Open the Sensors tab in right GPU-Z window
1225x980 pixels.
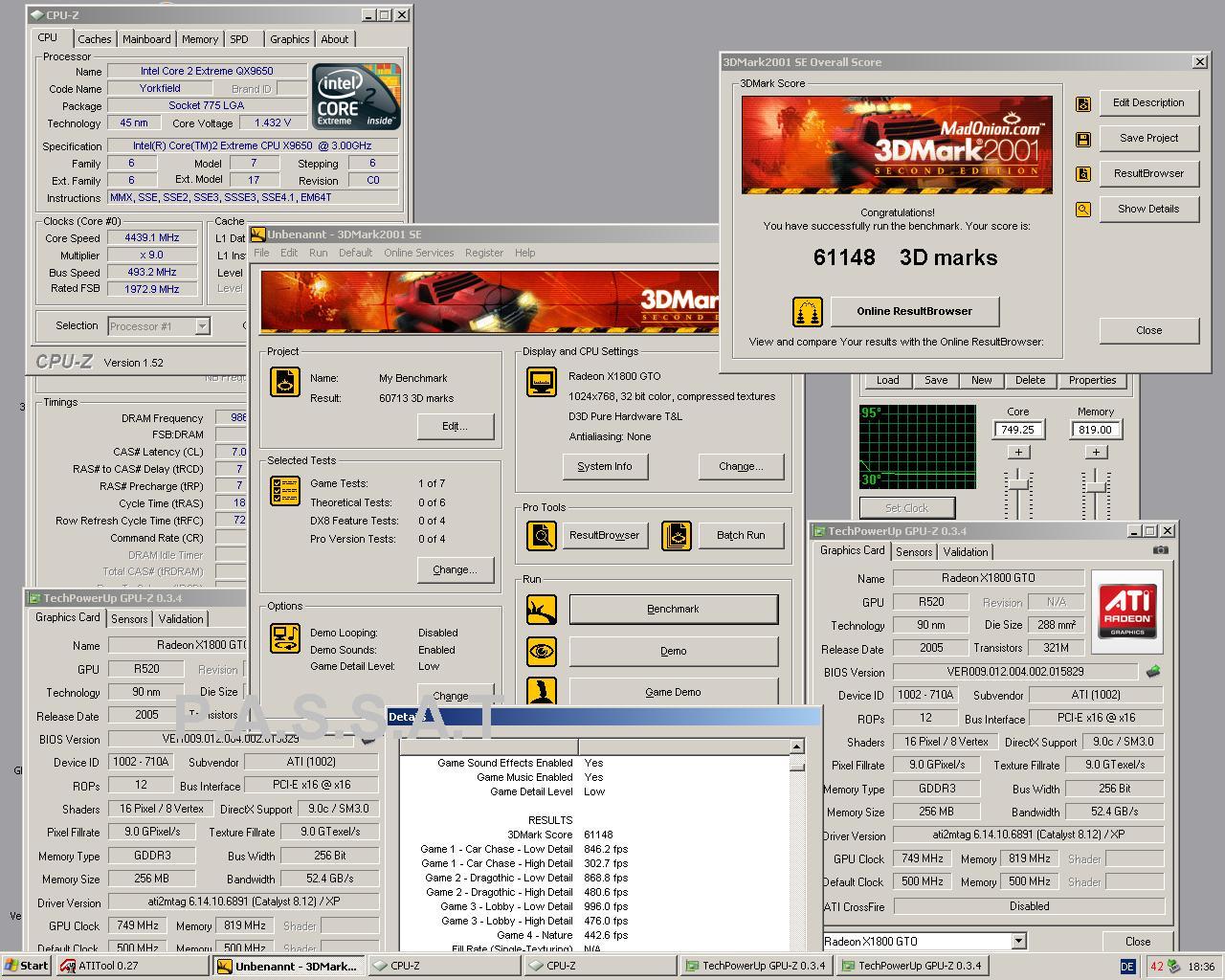(914, 552)
